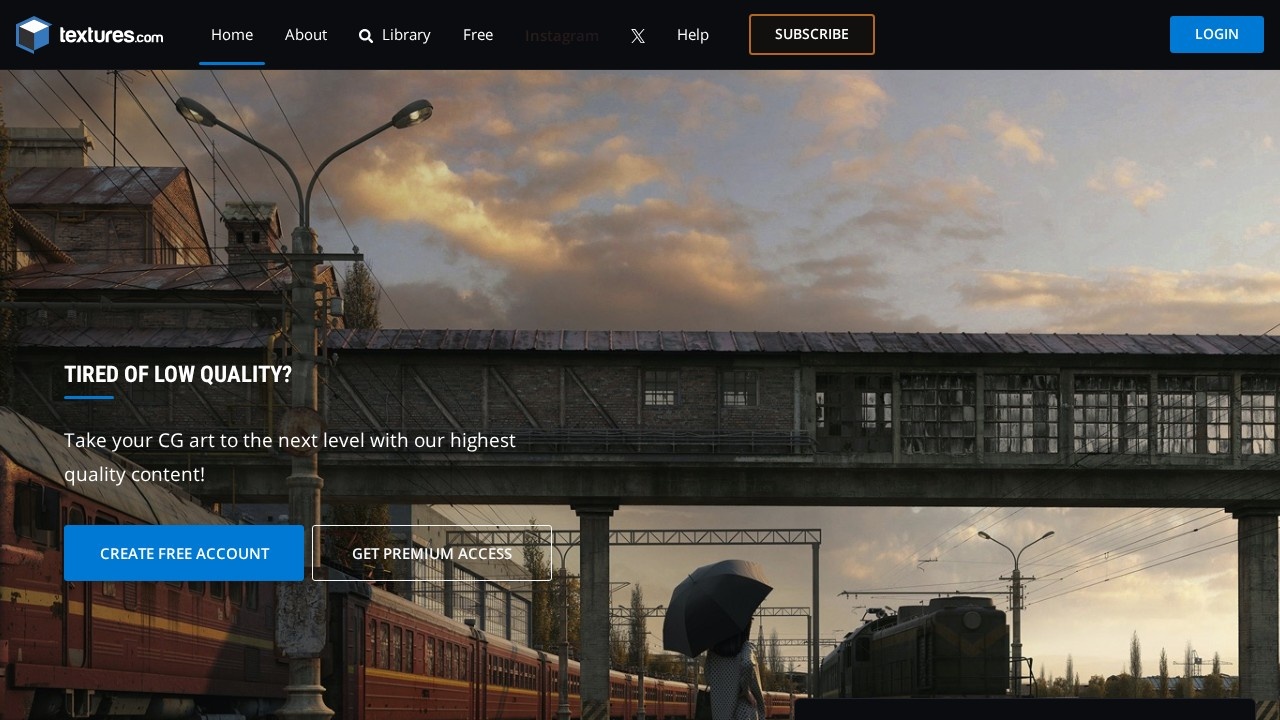Click CREATE FREE ACCOUNT button
The image size is (1280, 720).
point(184,553)
